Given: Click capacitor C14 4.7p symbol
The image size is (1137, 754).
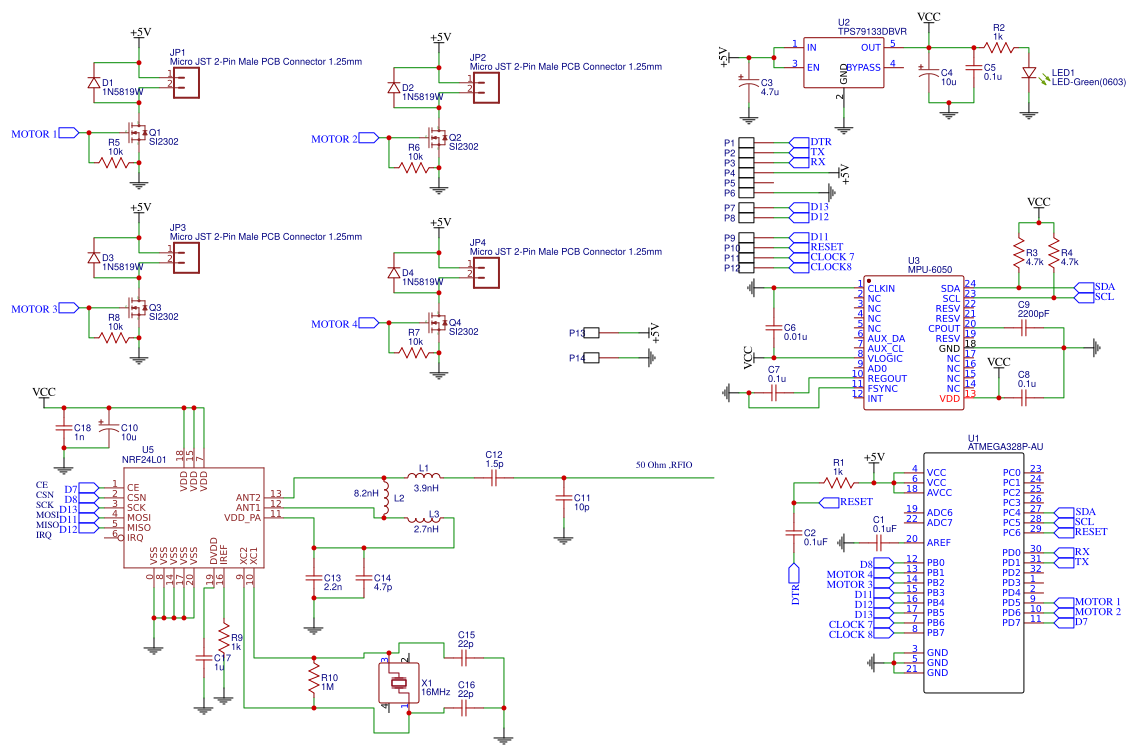Looking at the screenshot, I should click(364, 578).
